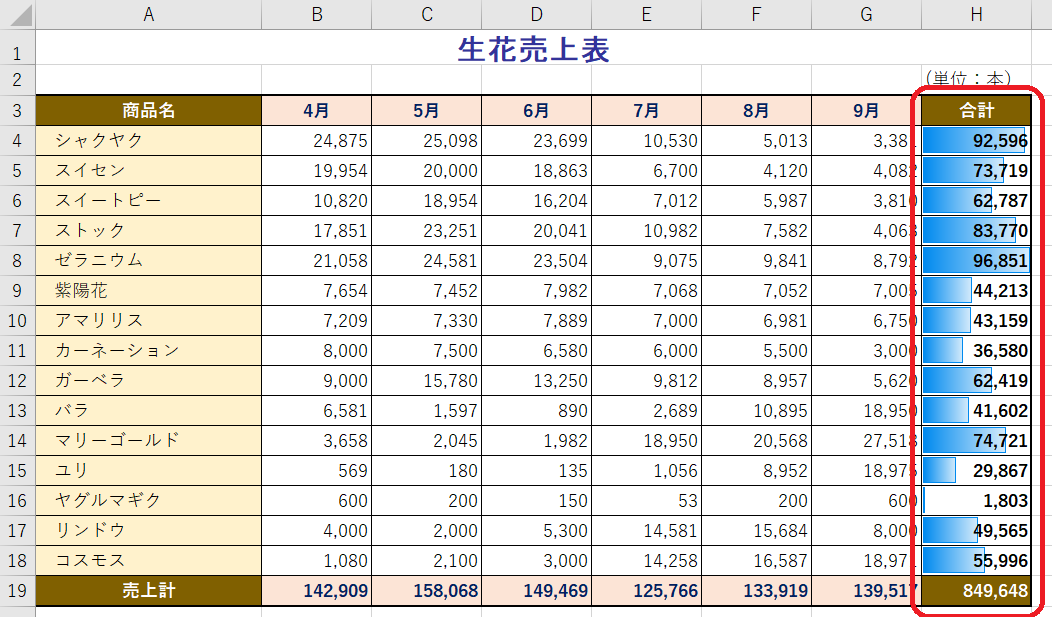Click the 4月 column heading cell

pos(316,110)
